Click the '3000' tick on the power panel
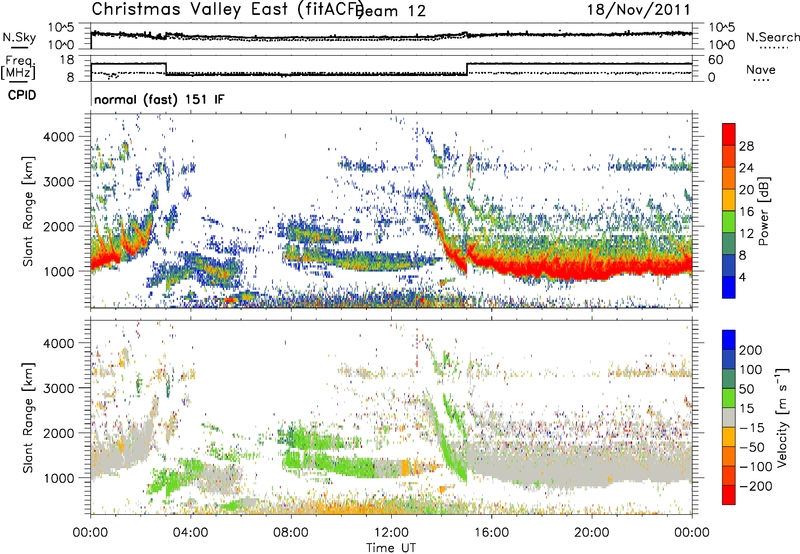The width and height of the screenshot is (800, 554). [58, 182]
